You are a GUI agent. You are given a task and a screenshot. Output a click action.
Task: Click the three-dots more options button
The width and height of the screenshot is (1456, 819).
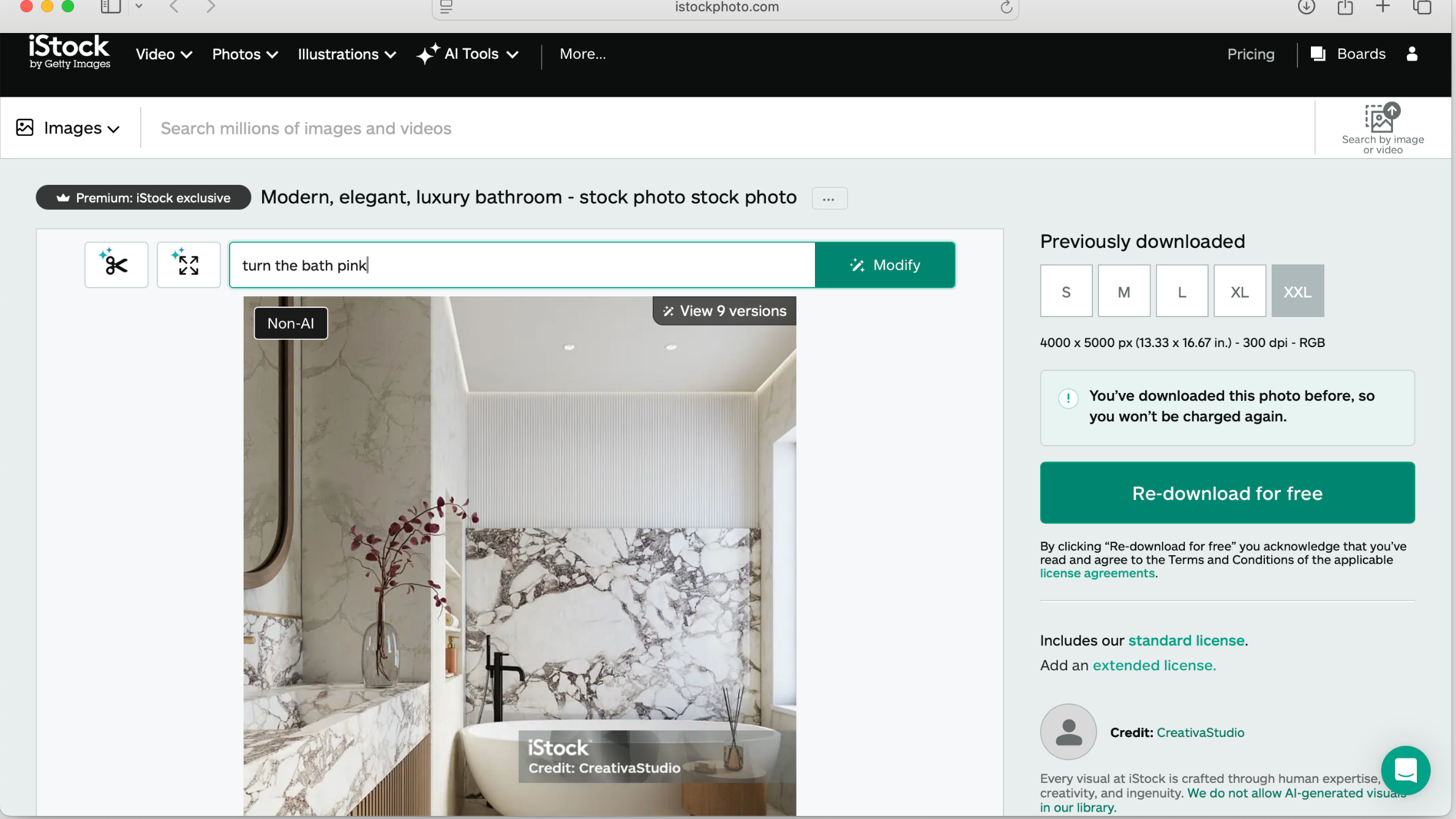tap(829, 198)
